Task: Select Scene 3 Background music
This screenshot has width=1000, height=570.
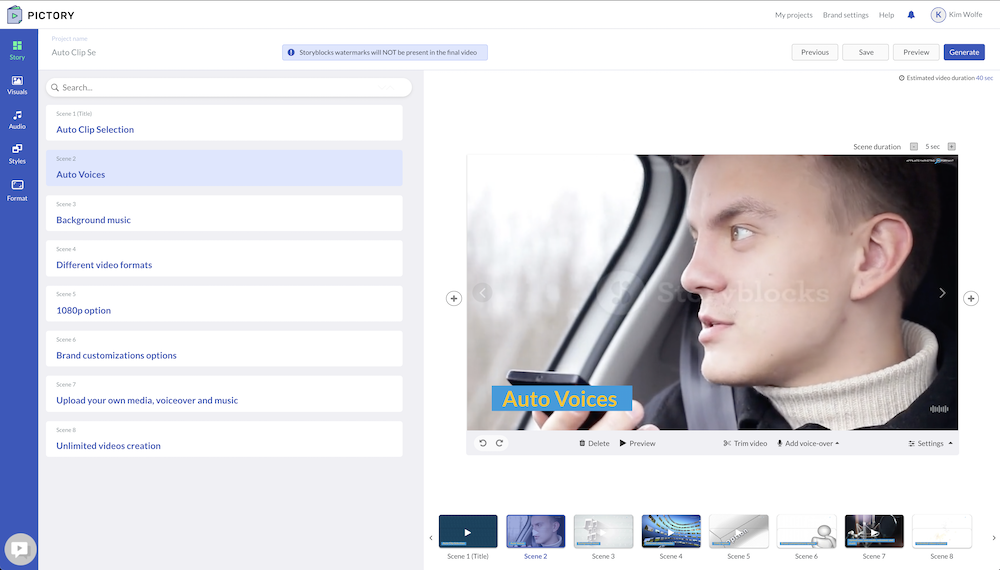Action: point(224,214)
